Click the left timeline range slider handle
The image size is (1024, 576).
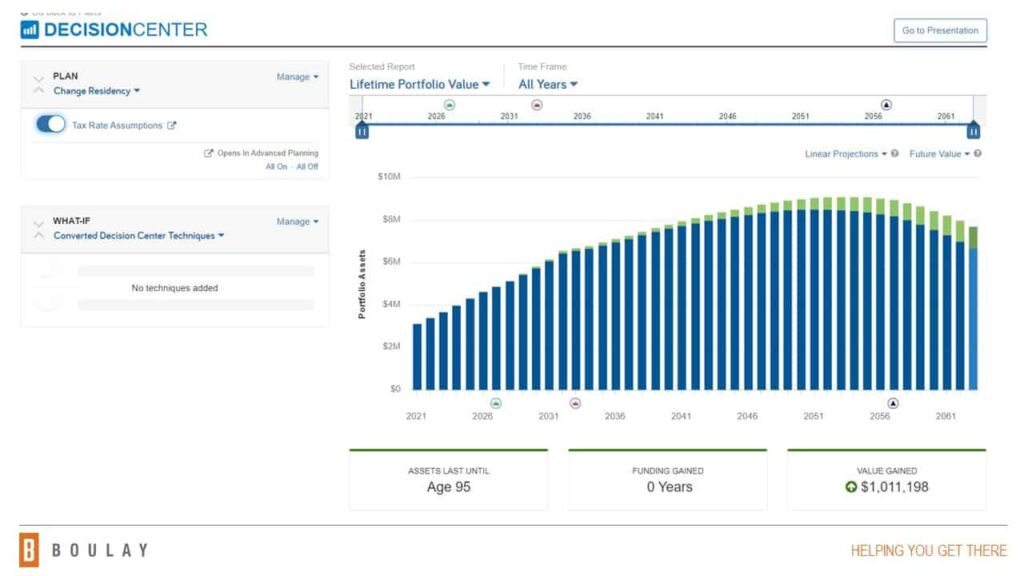[x=362, y=130]
